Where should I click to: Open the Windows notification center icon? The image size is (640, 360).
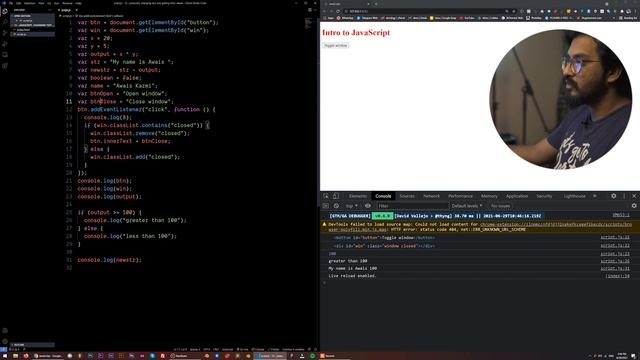[x=633, y=356]
